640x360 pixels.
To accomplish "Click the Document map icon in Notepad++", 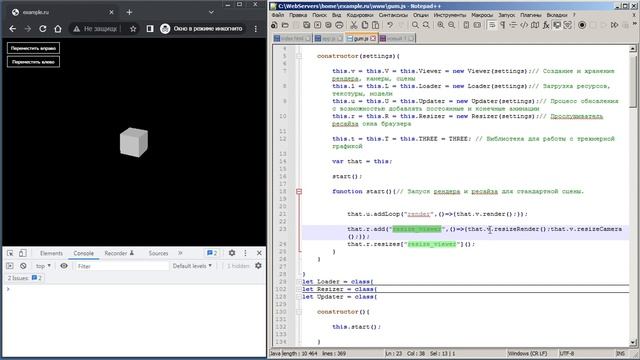I will (x=535, y=25).
